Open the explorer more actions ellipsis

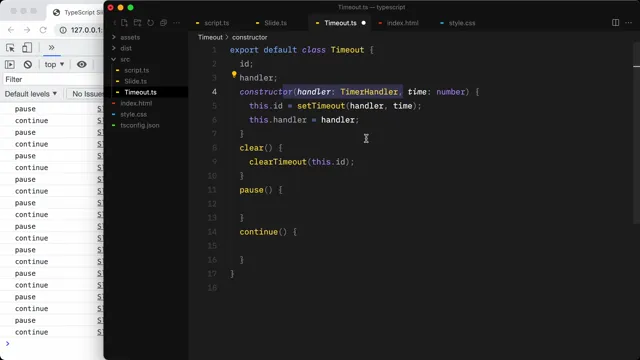[x=176, y=23]
